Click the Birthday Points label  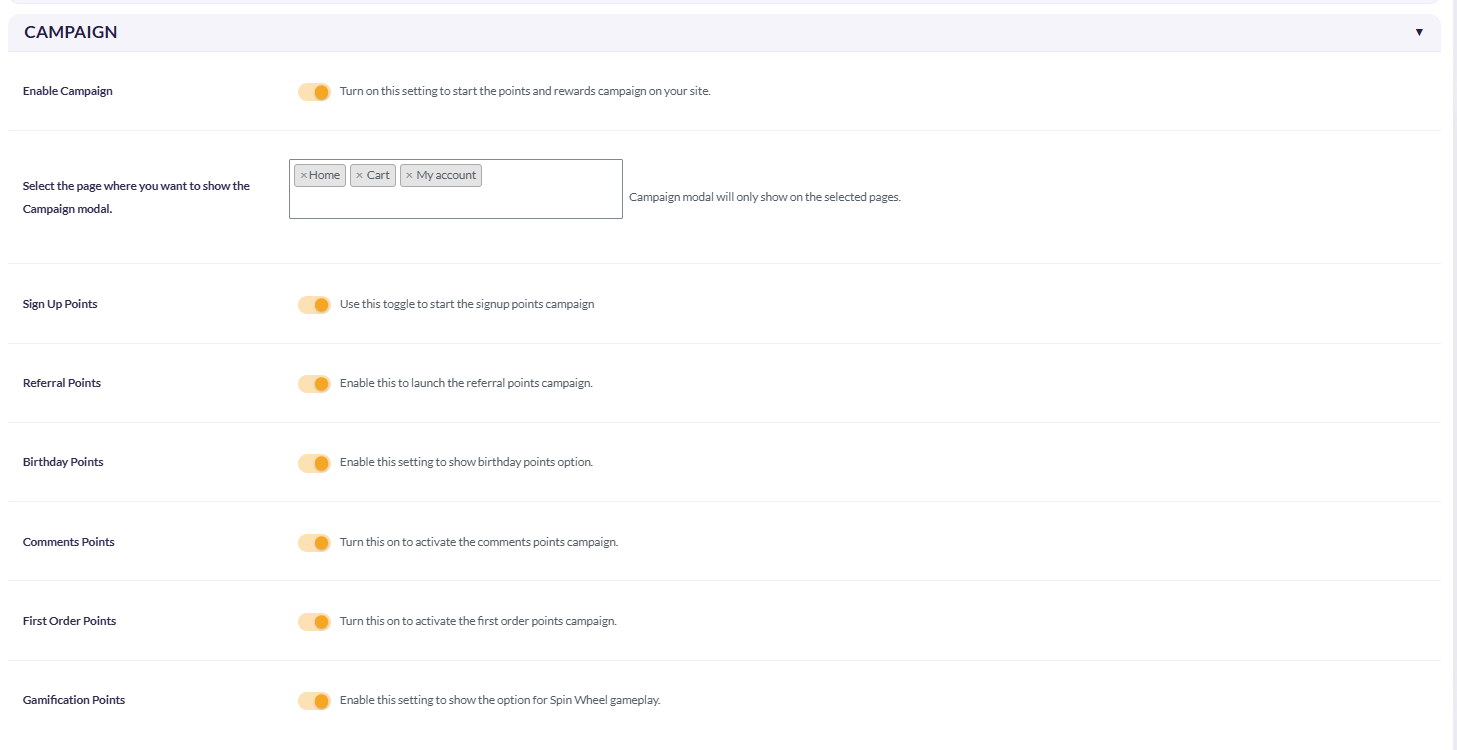click(63, 462)
